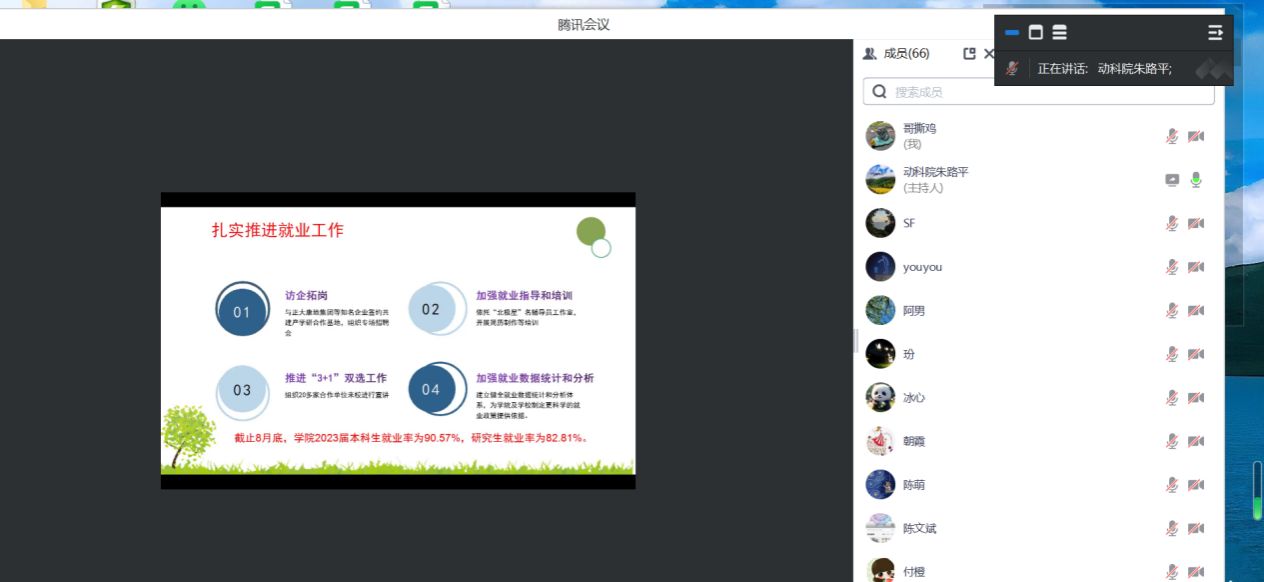
Task: Collapse the floating toolbar with the right arrow-list icon
Action: [1215, 33]
